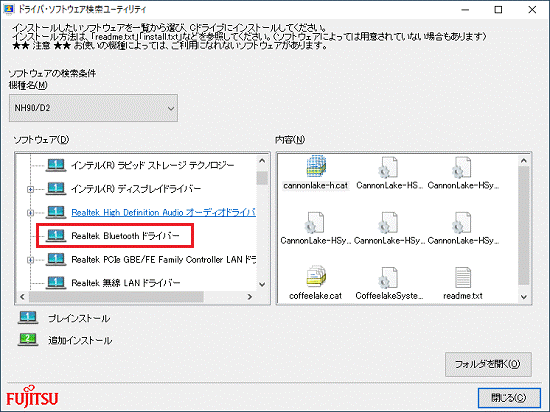Image resolution: width=550 pixels, height=412 pixels.
Task: Click the app icon in title bar
Action: point(8,9)
